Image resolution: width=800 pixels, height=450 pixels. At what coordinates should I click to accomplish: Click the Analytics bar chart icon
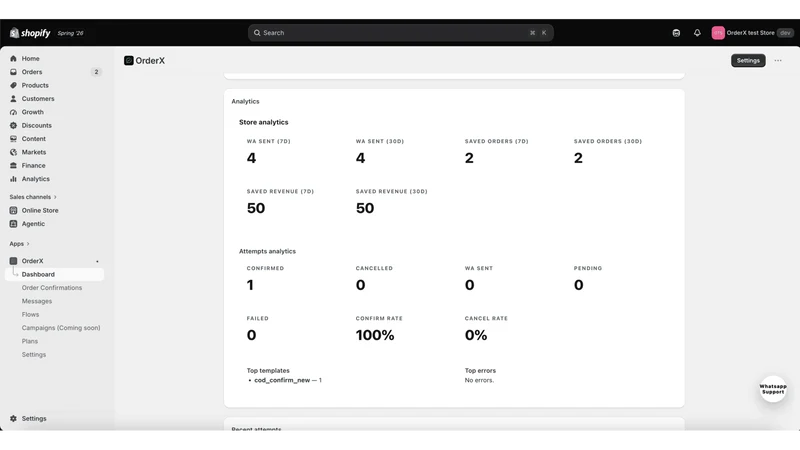click(x=13, y=179)
